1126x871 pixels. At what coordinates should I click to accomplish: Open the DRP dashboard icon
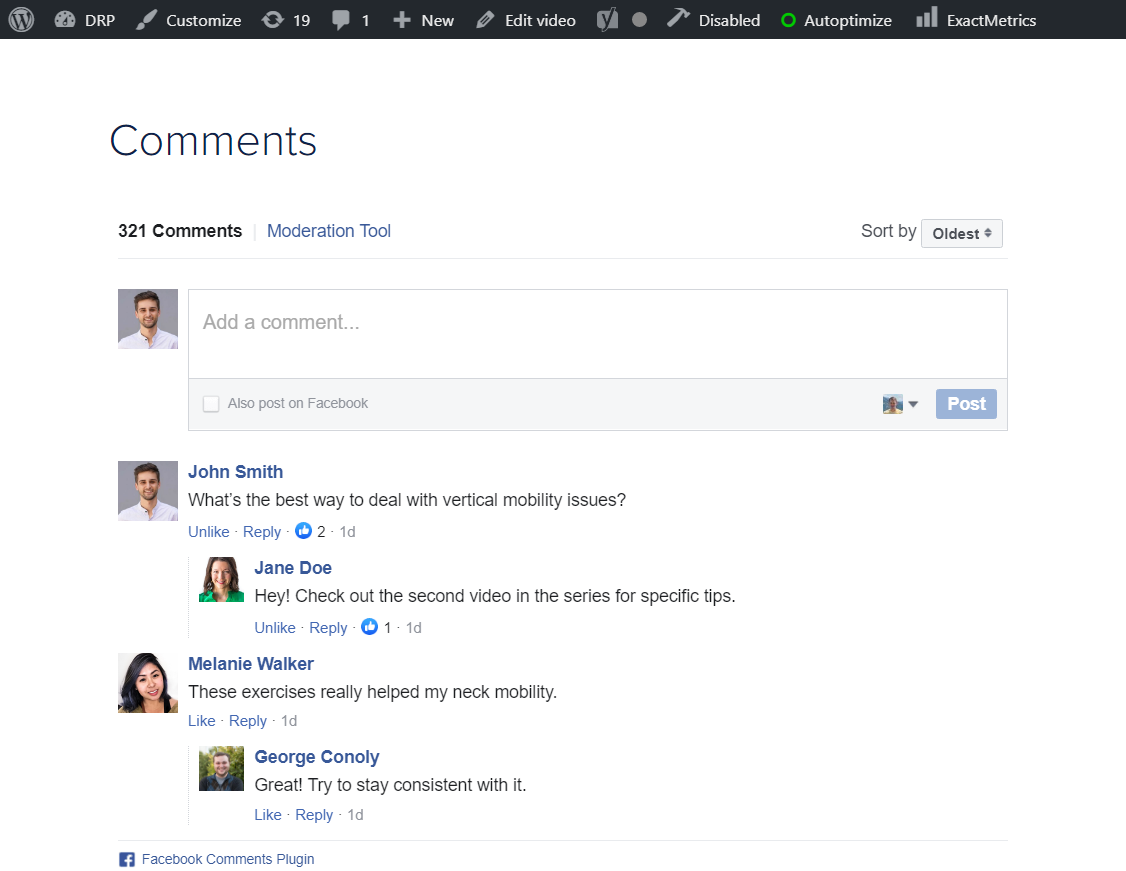click(65, 19)
